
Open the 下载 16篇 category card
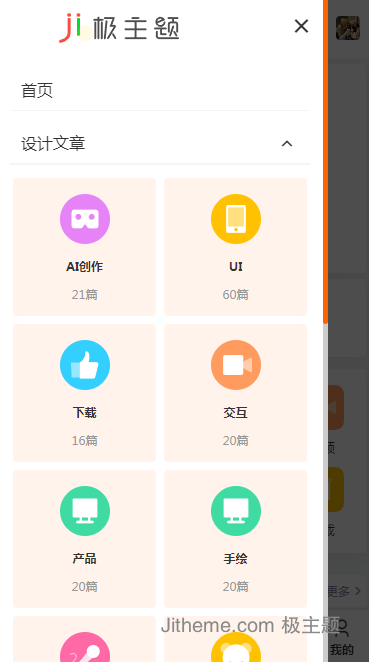point(84,393)
